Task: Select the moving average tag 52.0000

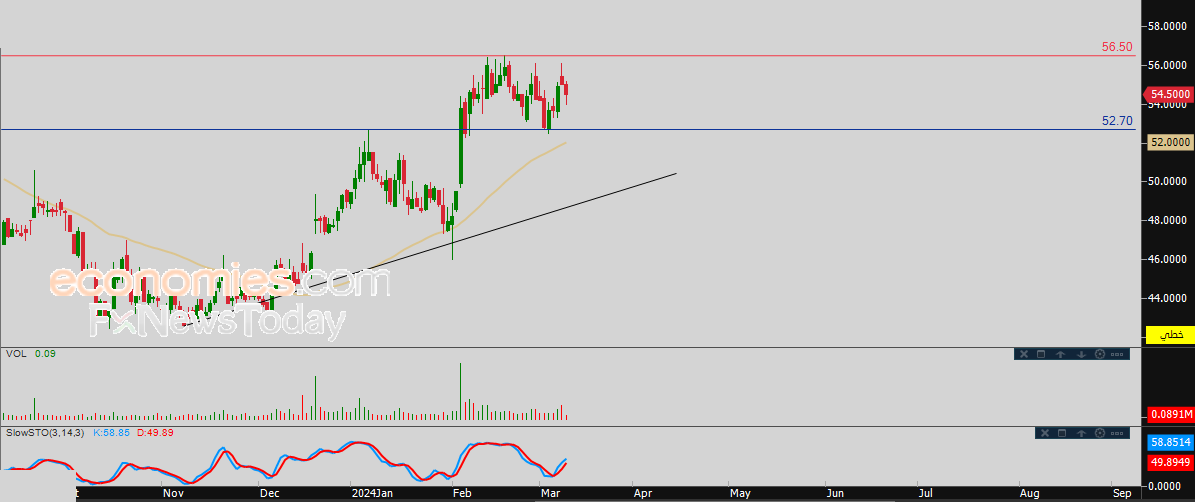Action: coord(1170,142)
